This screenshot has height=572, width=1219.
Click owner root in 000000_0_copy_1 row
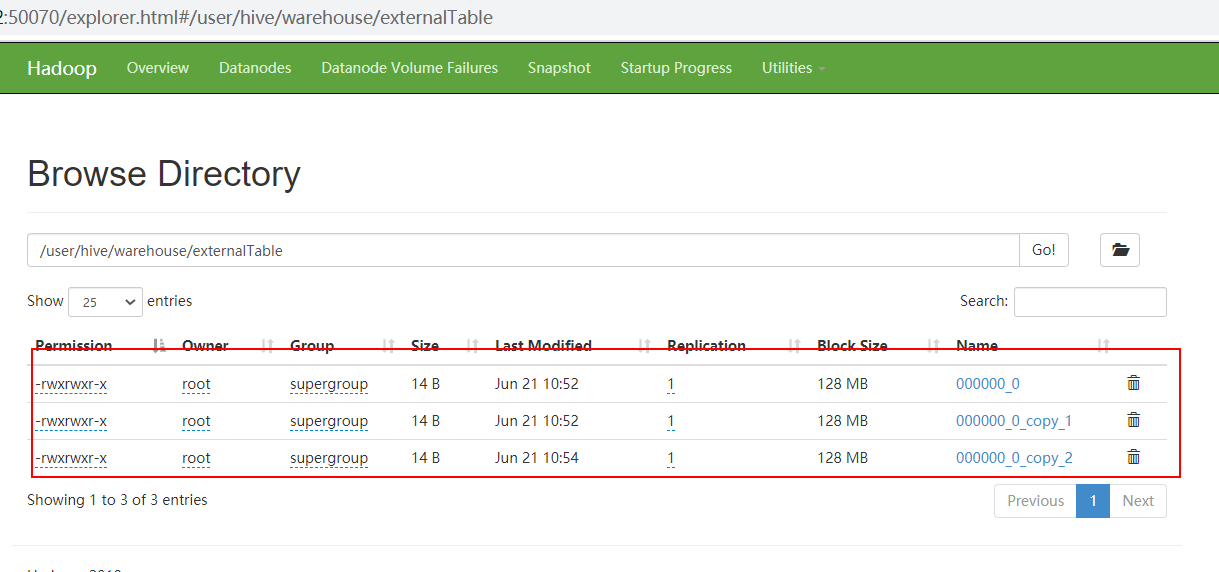196,421
